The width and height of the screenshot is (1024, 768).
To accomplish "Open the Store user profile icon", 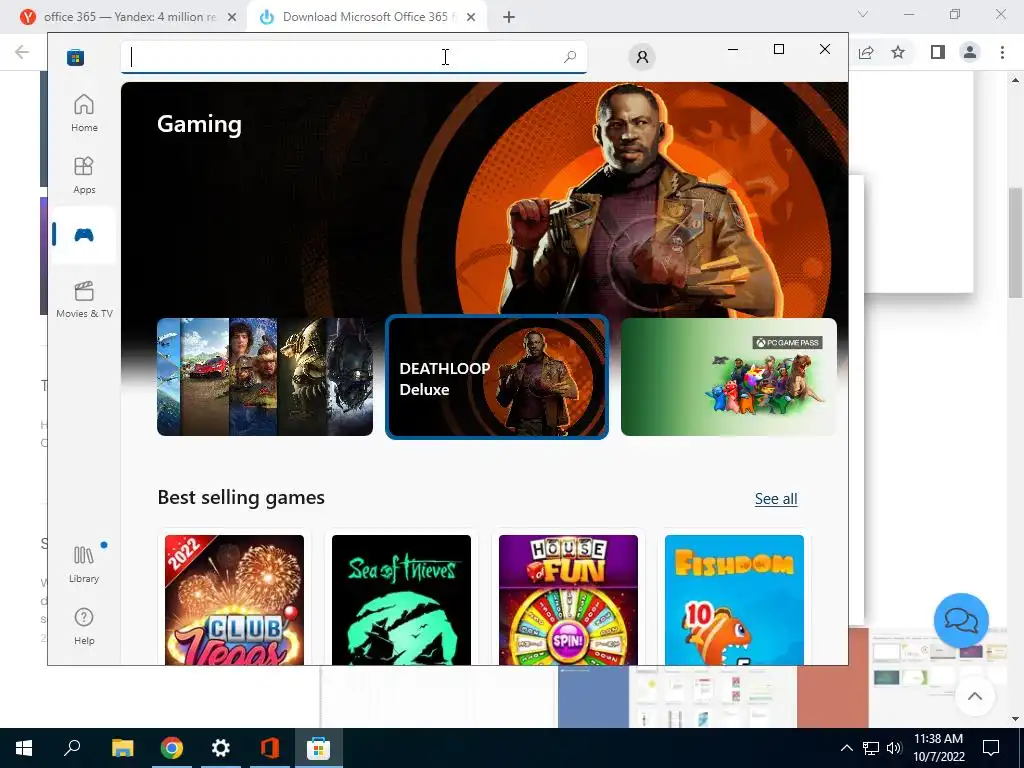I will [642, 57].
